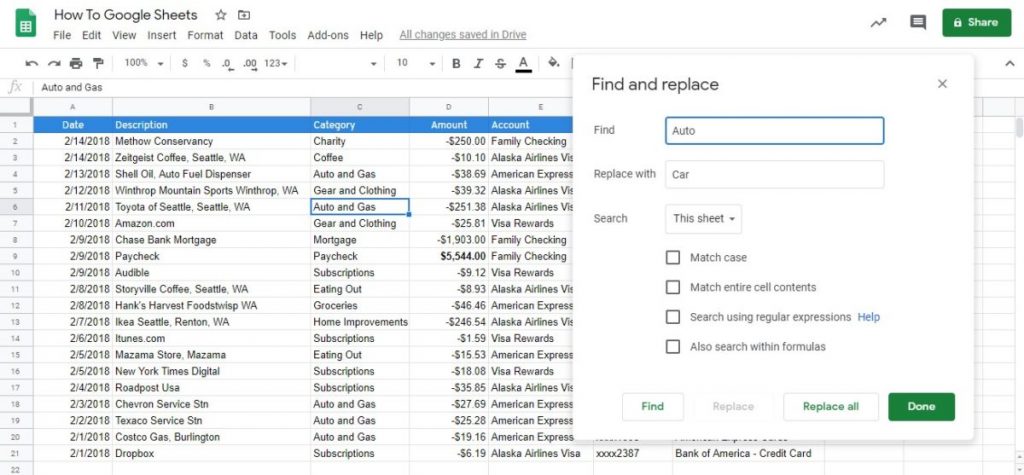Expand the font size 10 dropdown
The width and height of the screenshot is (1024, 475).
point(411,63)
